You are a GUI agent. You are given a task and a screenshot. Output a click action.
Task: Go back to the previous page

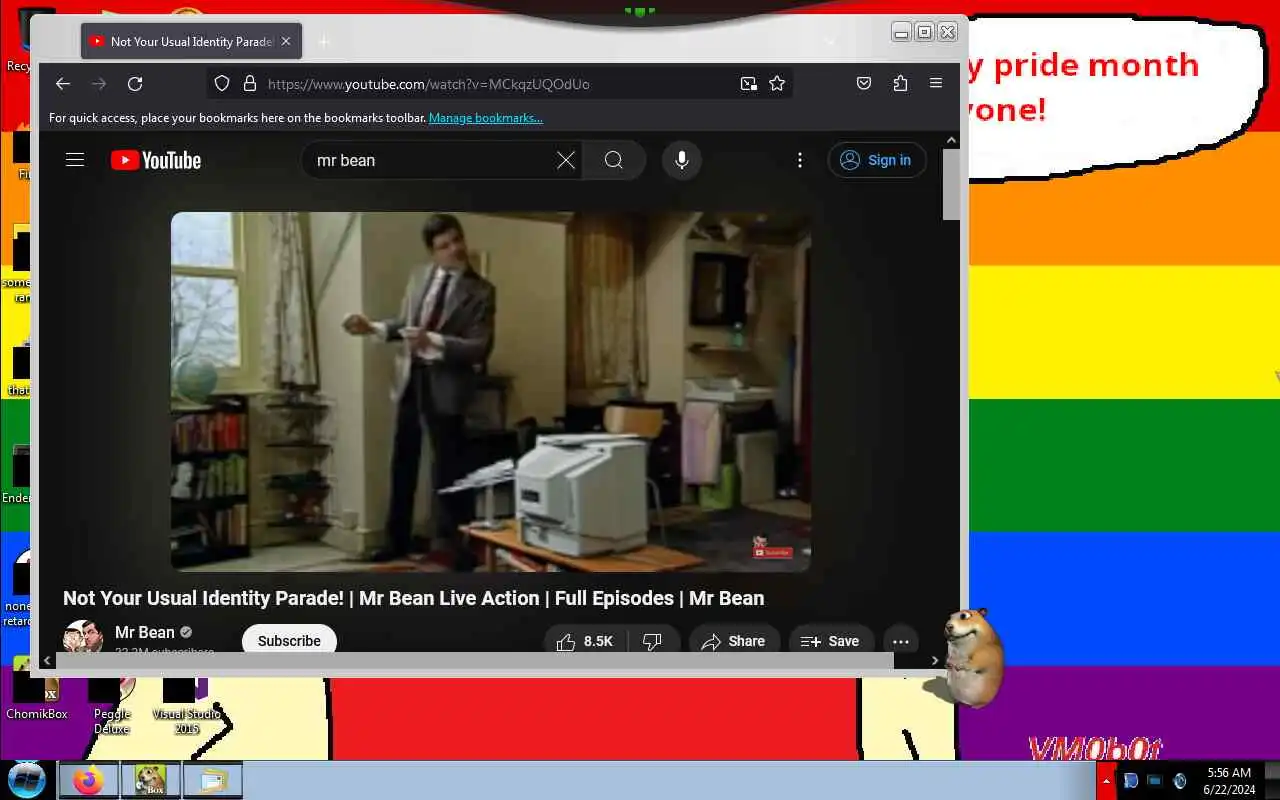pos(63,84)
